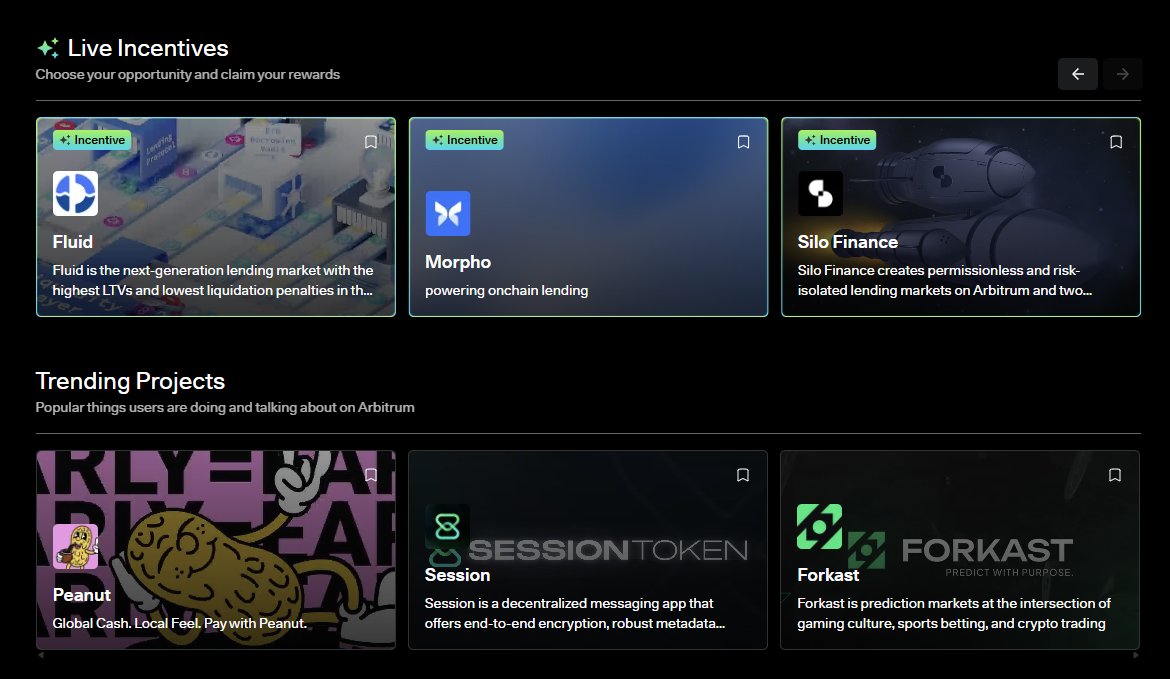
Task: Click the Fluid lending market description
Action: [x=213, y=280]
